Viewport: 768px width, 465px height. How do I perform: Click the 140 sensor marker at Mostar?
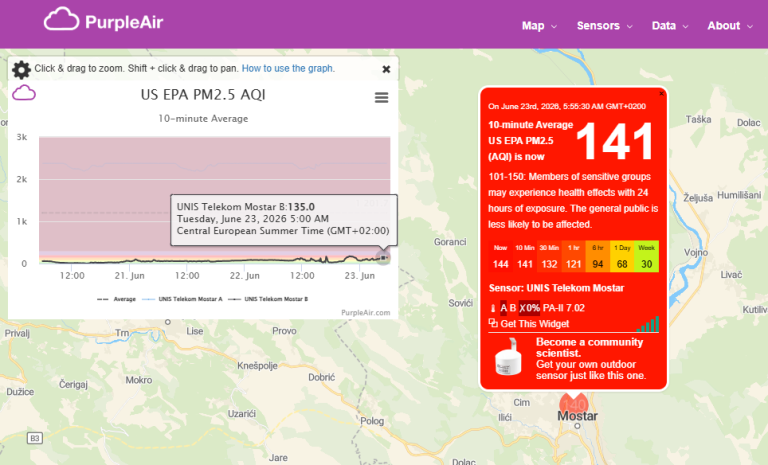point(574,405)
